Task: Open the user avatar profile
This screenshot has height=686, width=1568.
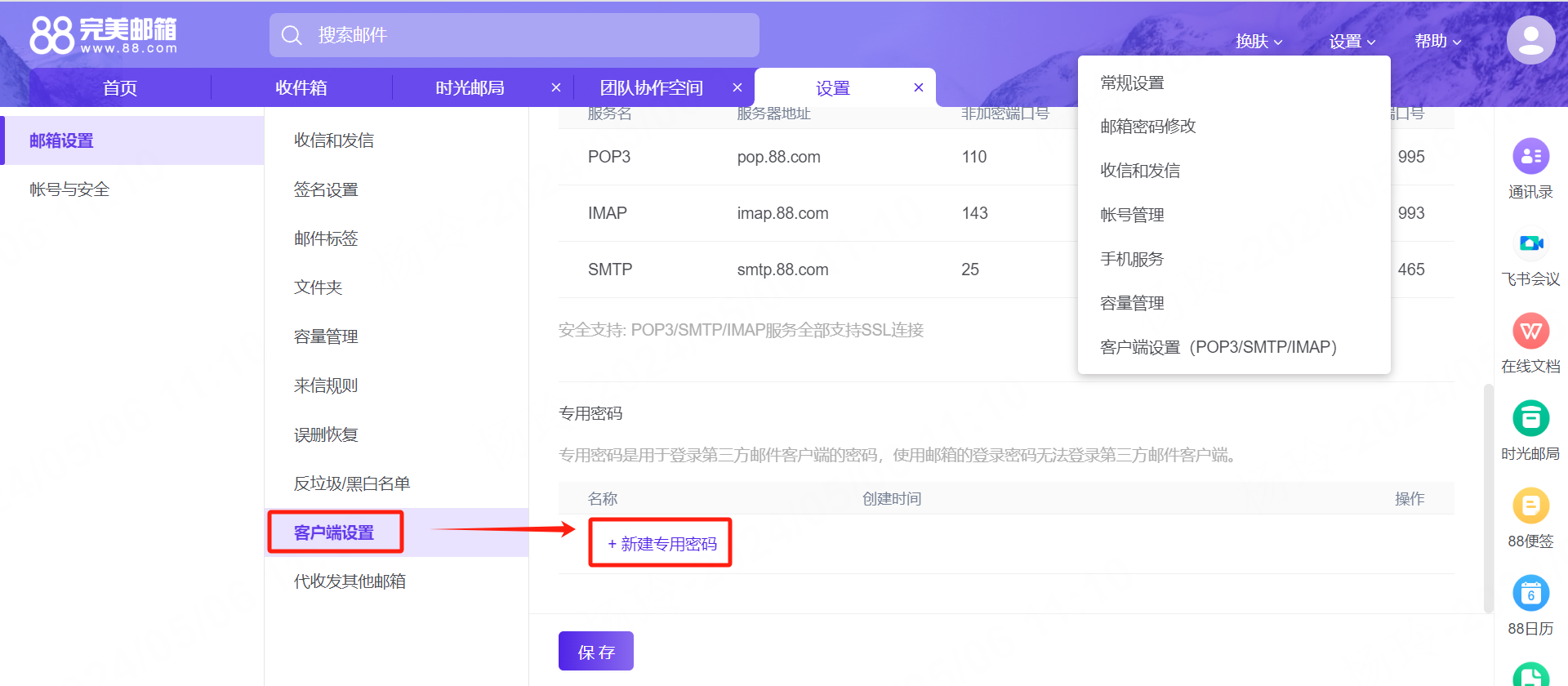Action: [x=1530, y=40]
